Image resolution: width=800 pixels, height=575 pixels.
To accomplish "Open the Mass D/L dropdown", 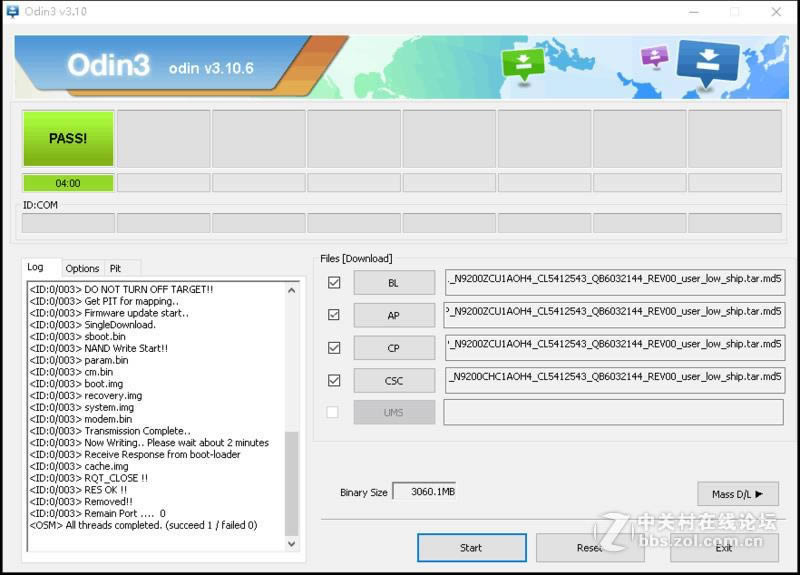I will coord(738,494).
